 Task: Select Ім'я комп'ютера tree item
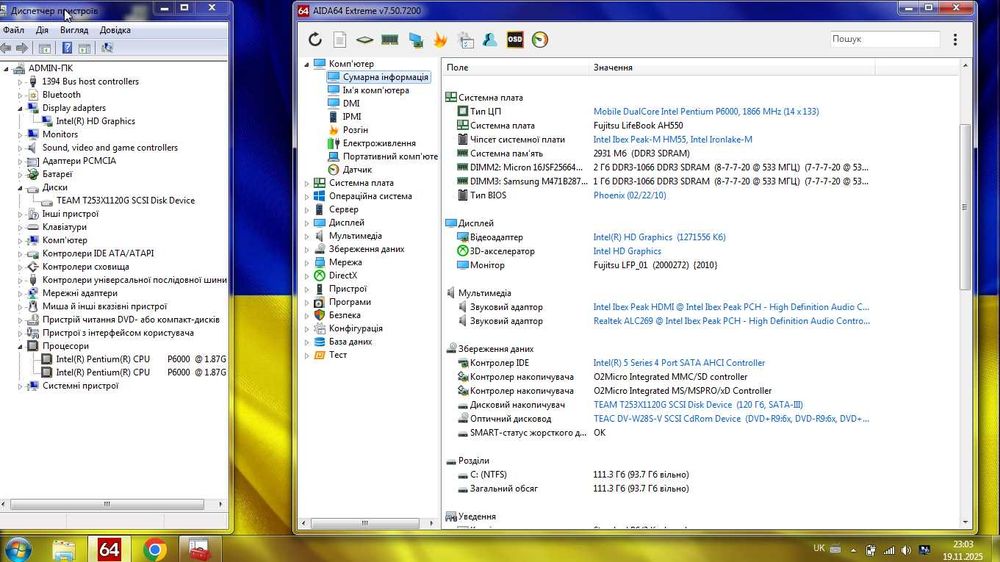point(376,91)
